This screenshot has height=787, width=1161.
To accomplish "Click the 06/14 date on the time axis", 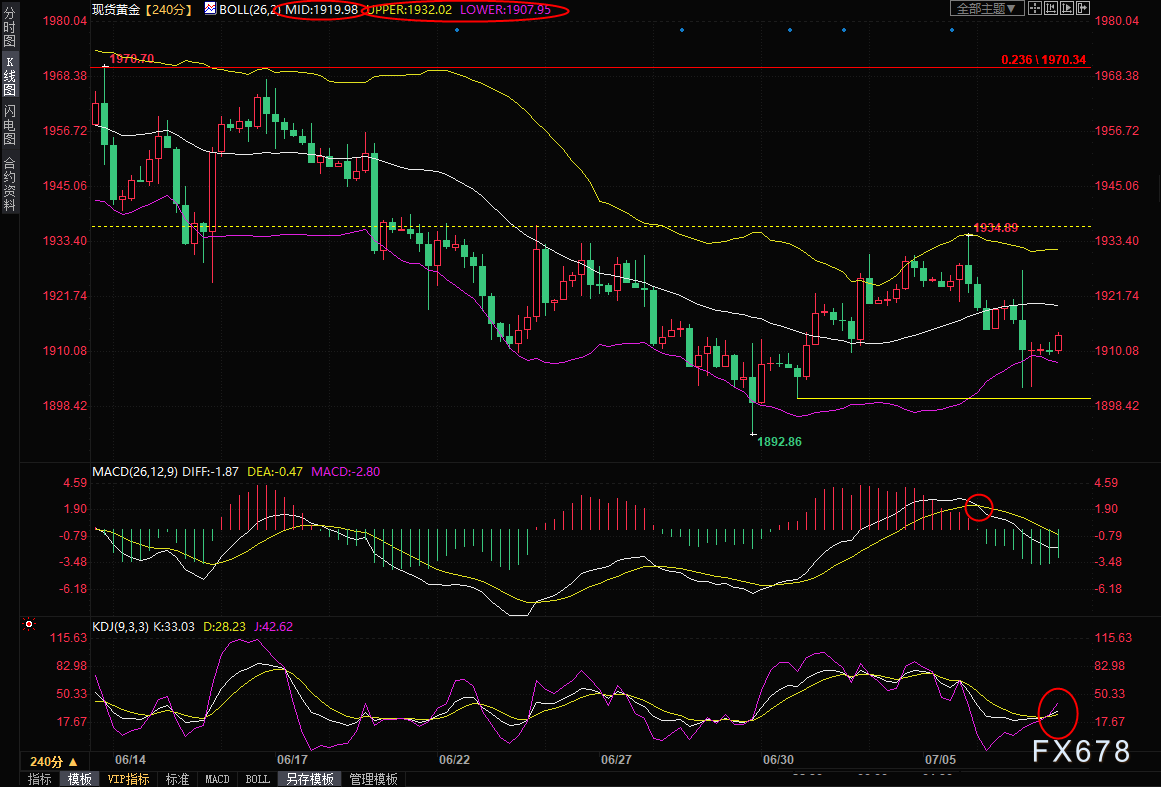I will [x=130, y=760].
